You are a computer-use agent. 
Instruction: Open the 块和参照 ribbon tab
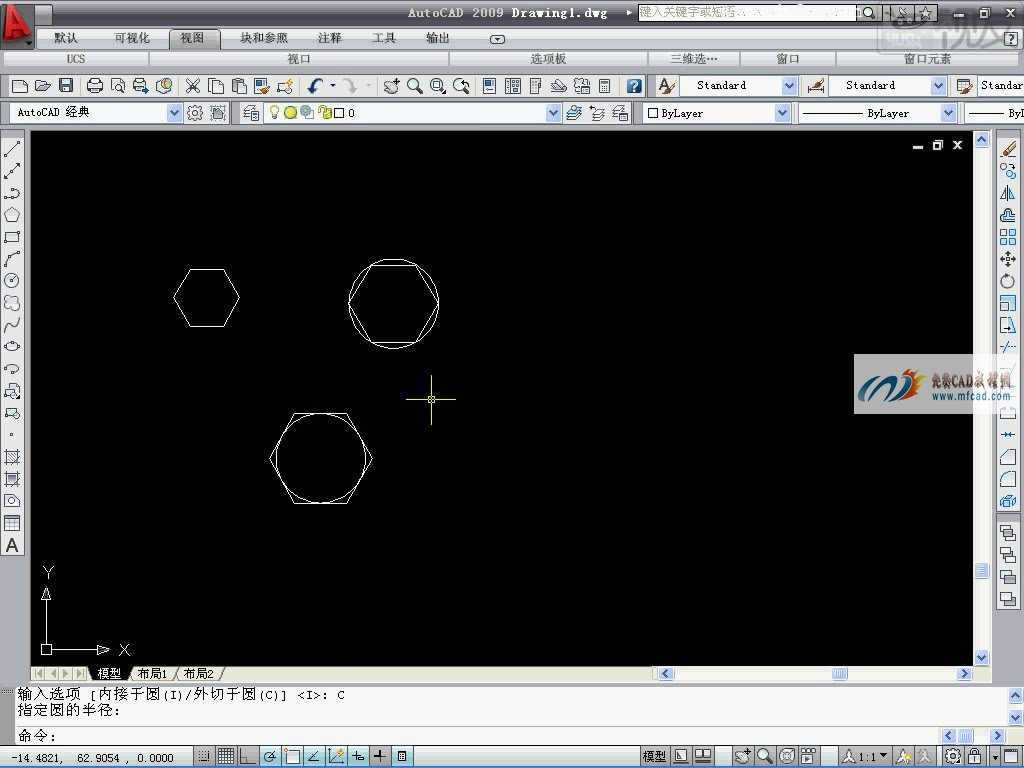pos(264,39)
